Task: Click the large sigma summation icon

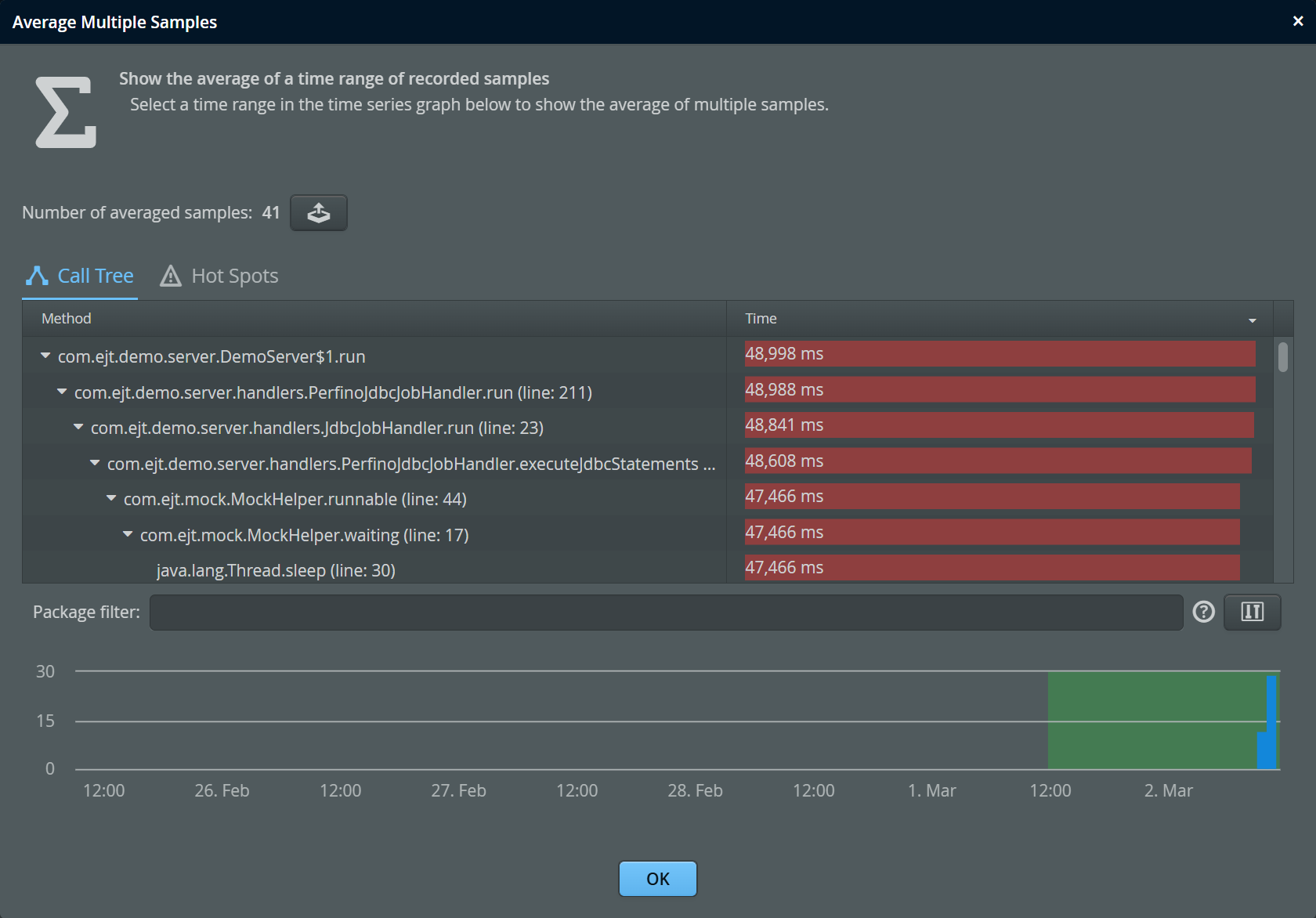Action: [66, 112]
